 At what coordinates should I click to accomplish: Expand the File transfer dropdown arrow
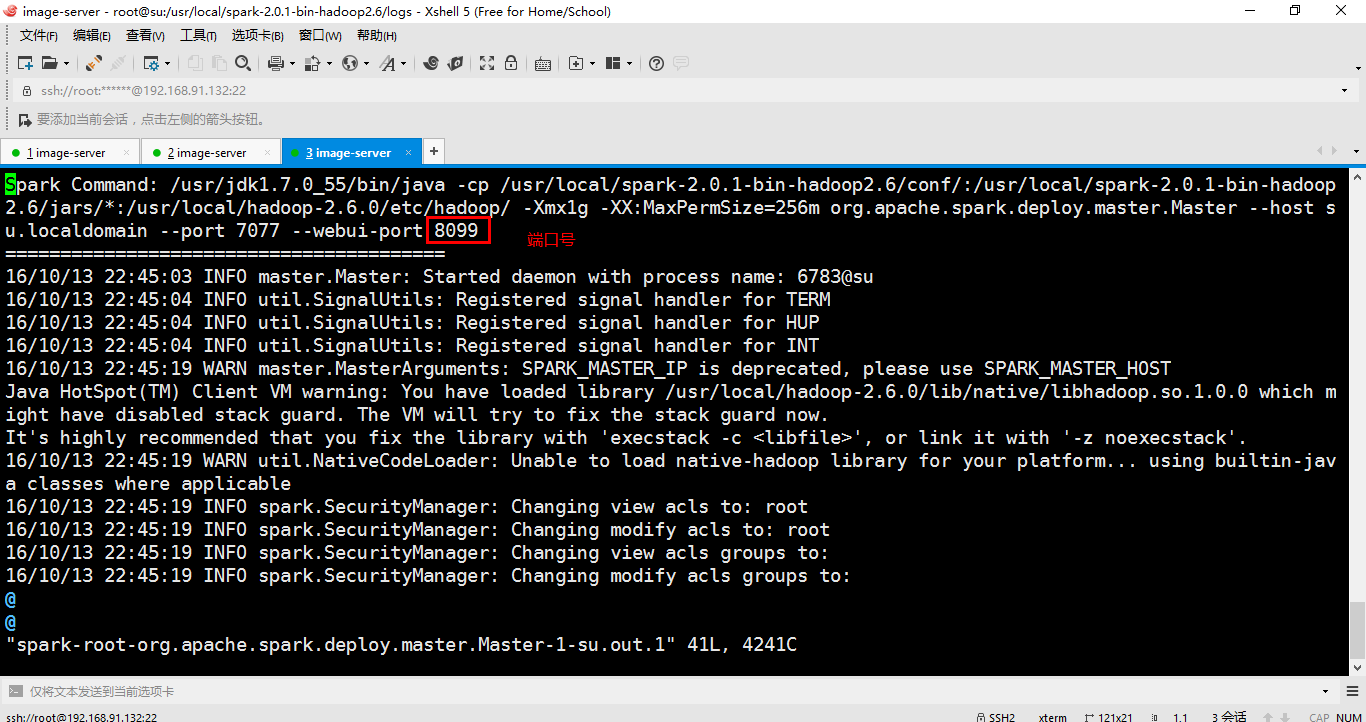[329, 63]
